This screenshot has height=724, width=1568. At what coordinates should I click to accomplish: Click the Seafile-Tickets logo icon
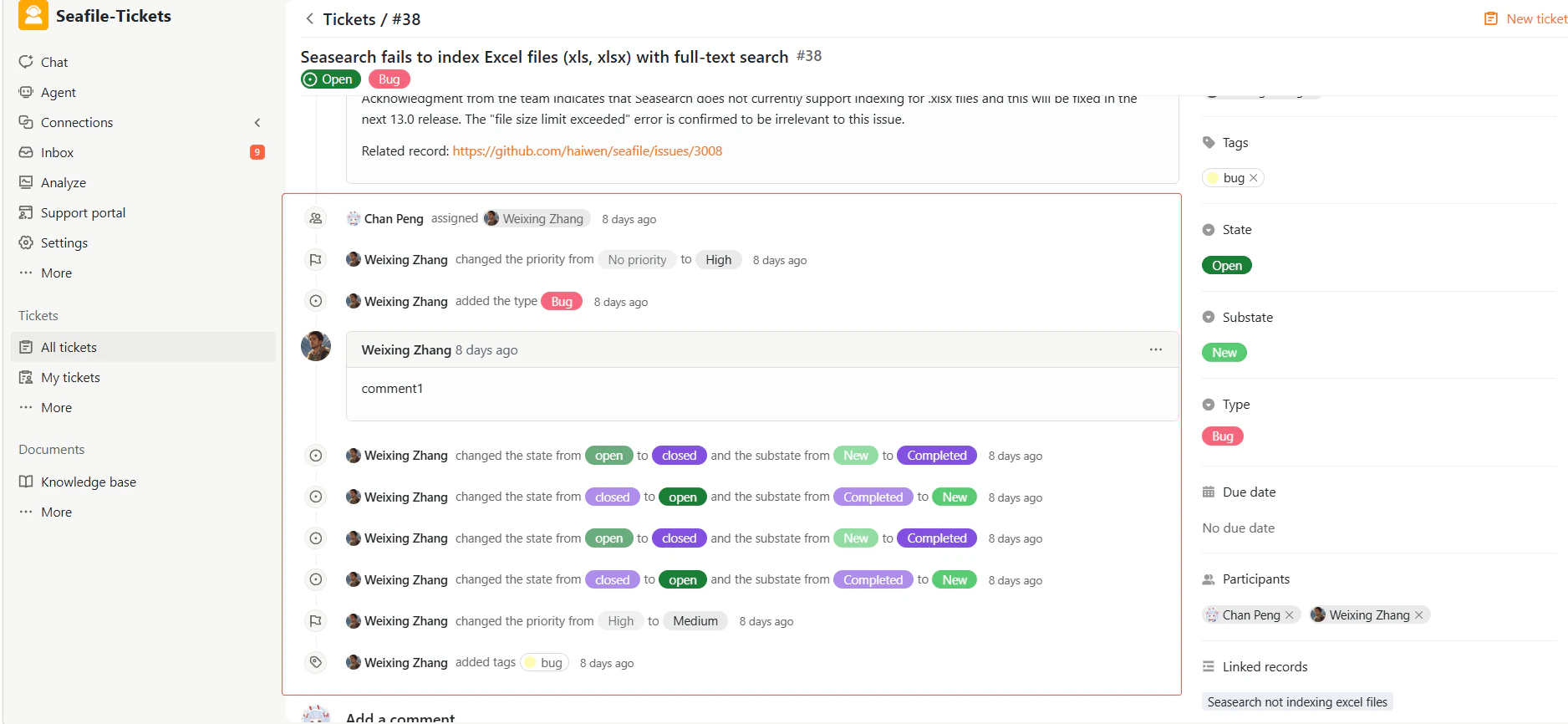(x=33, y=15)
